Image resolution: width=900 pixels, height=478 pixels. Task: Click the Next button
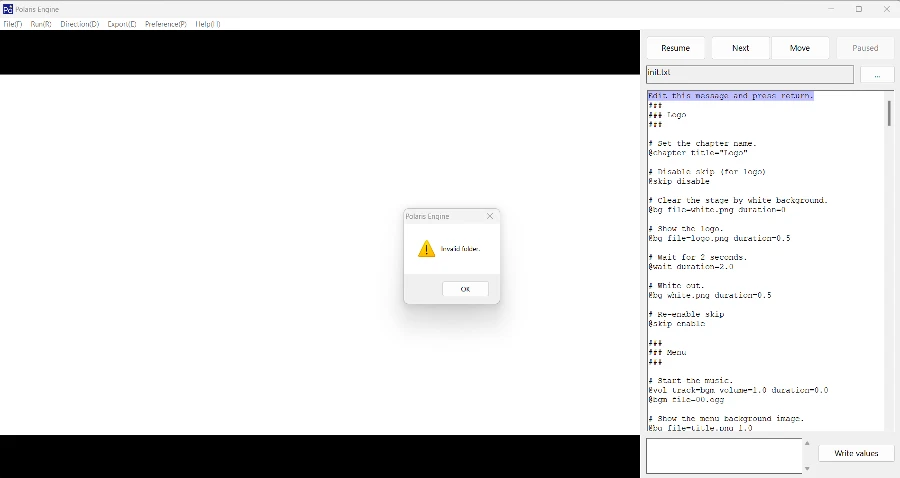point(740,48)
